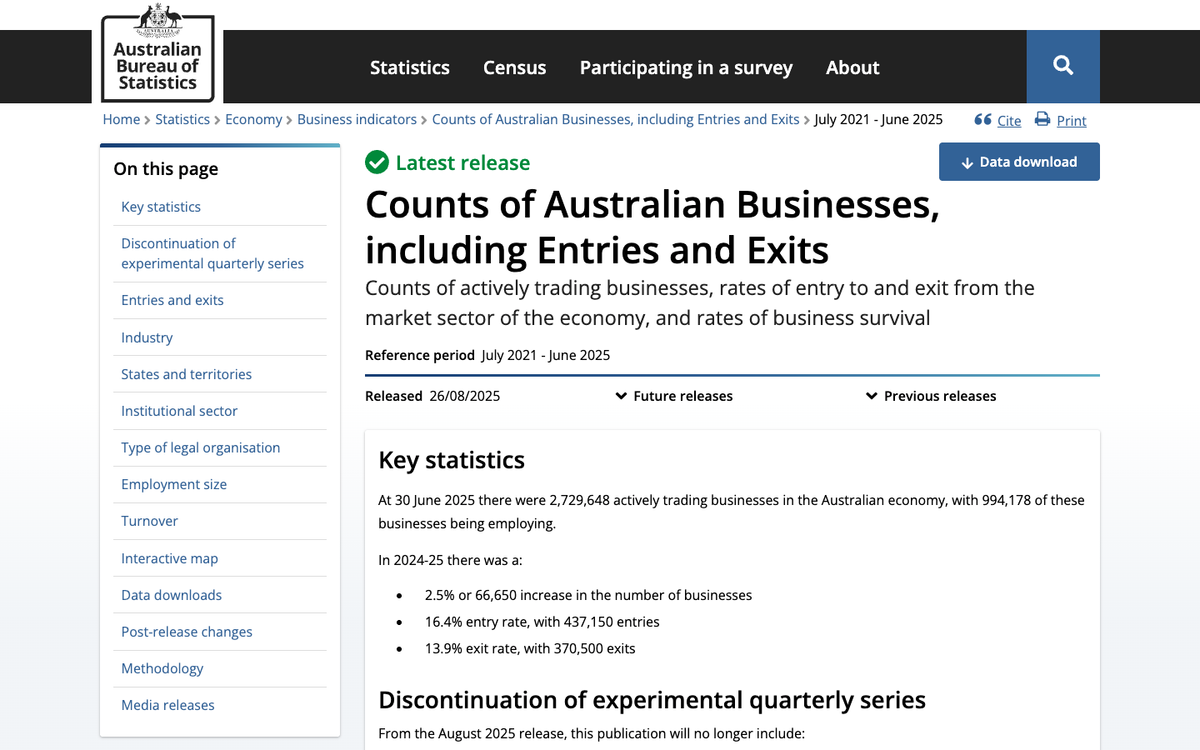This screenshot has width=1200, height=750.
Task: Jump to Discontinuation of experimental quarterly series
Action: [x=213, y=254]
